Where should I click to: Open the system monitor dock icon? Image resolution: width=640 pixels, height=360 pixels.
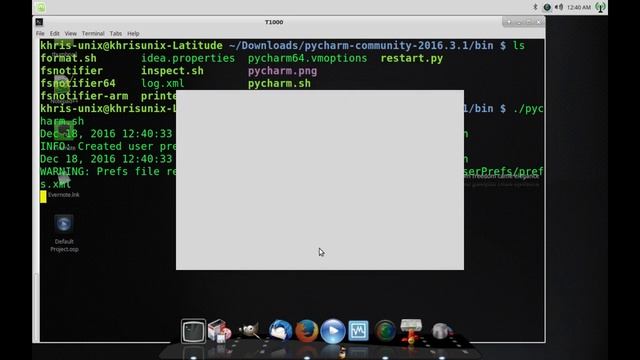[358, 331]
